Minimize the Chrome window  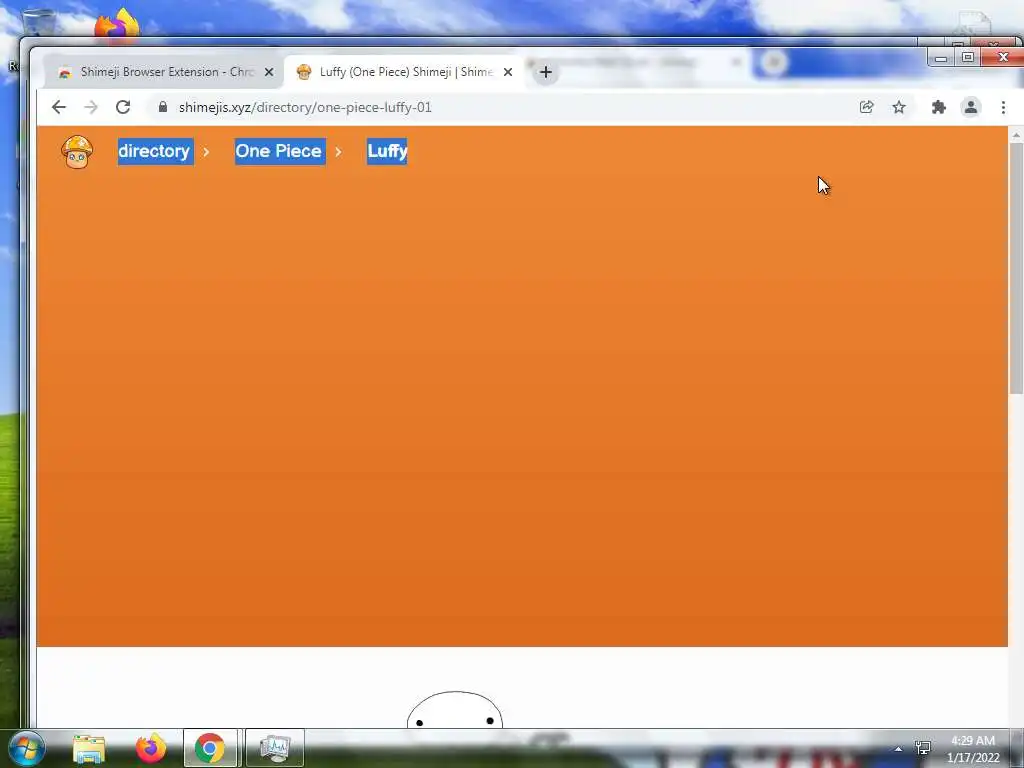coord(941,58)
